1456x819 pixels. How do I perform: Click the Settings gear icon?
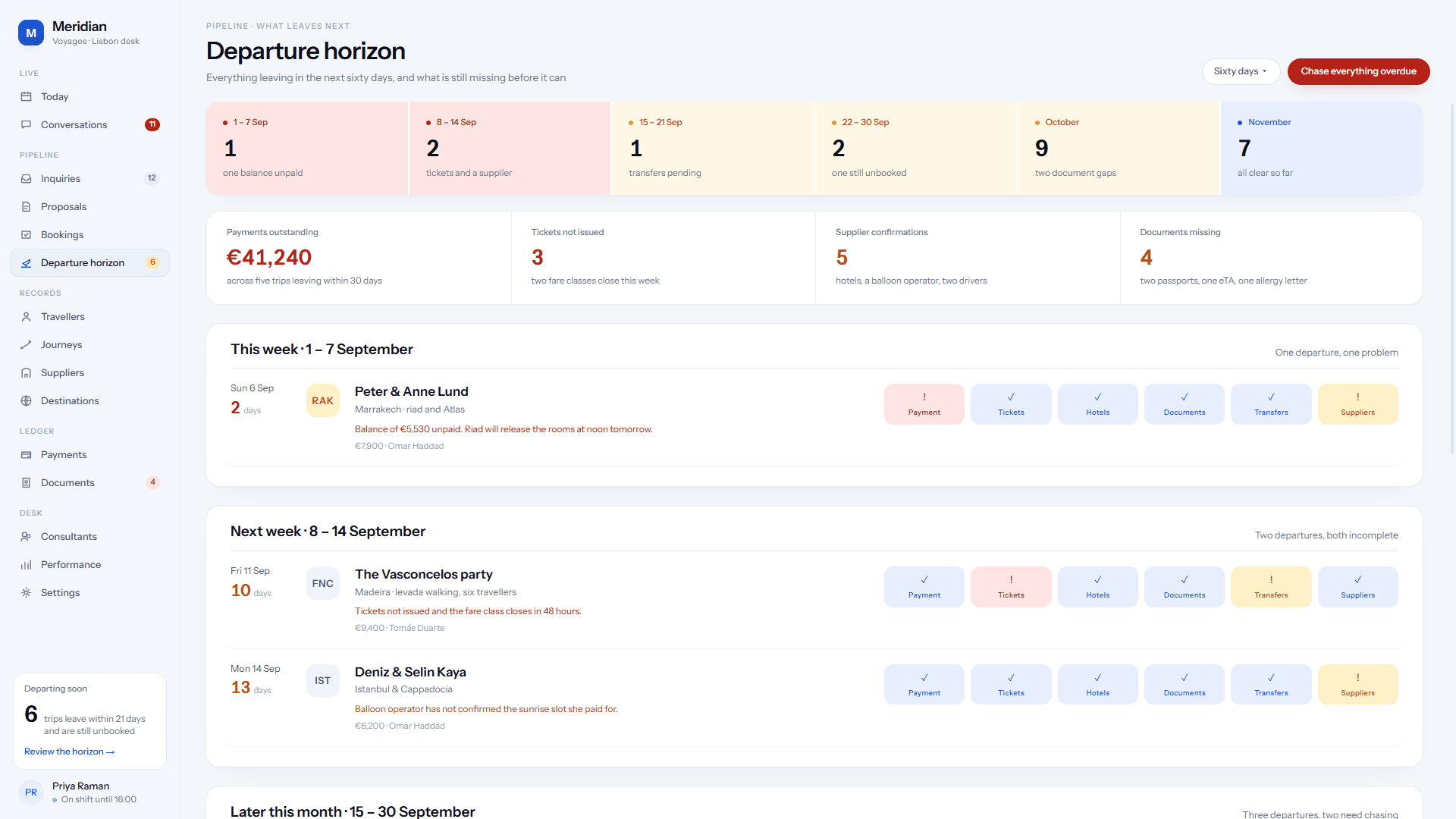tap(26, 593)
